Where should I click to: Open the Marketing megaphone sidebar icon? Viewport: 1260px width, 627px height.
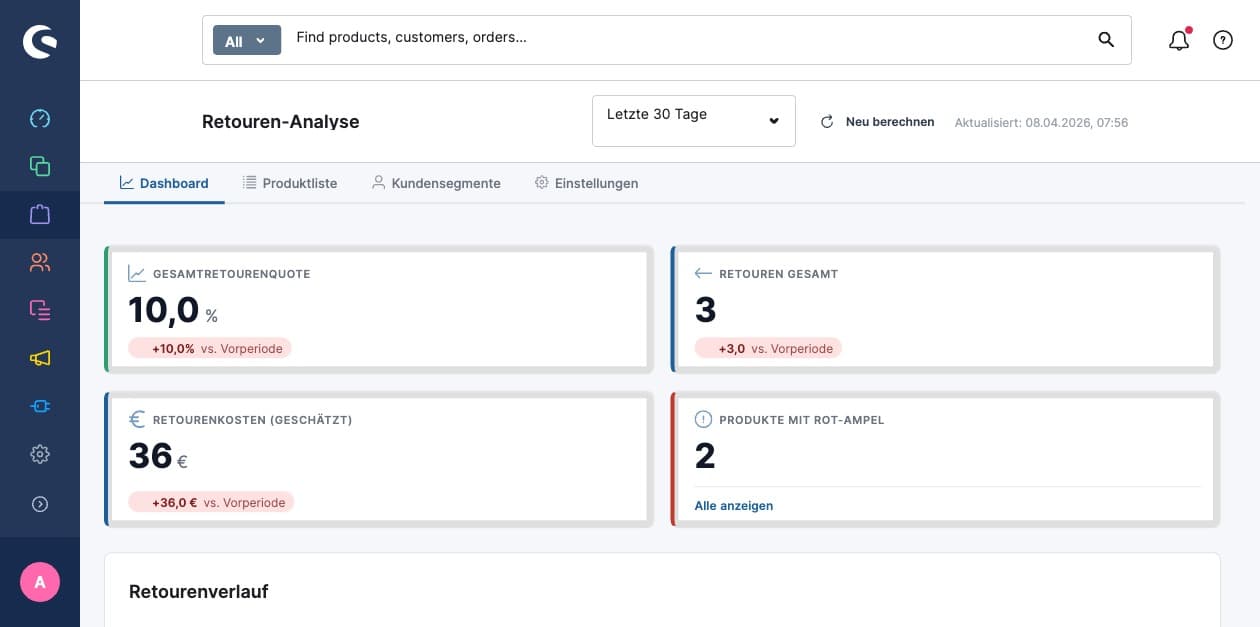[x=40, y=358]
